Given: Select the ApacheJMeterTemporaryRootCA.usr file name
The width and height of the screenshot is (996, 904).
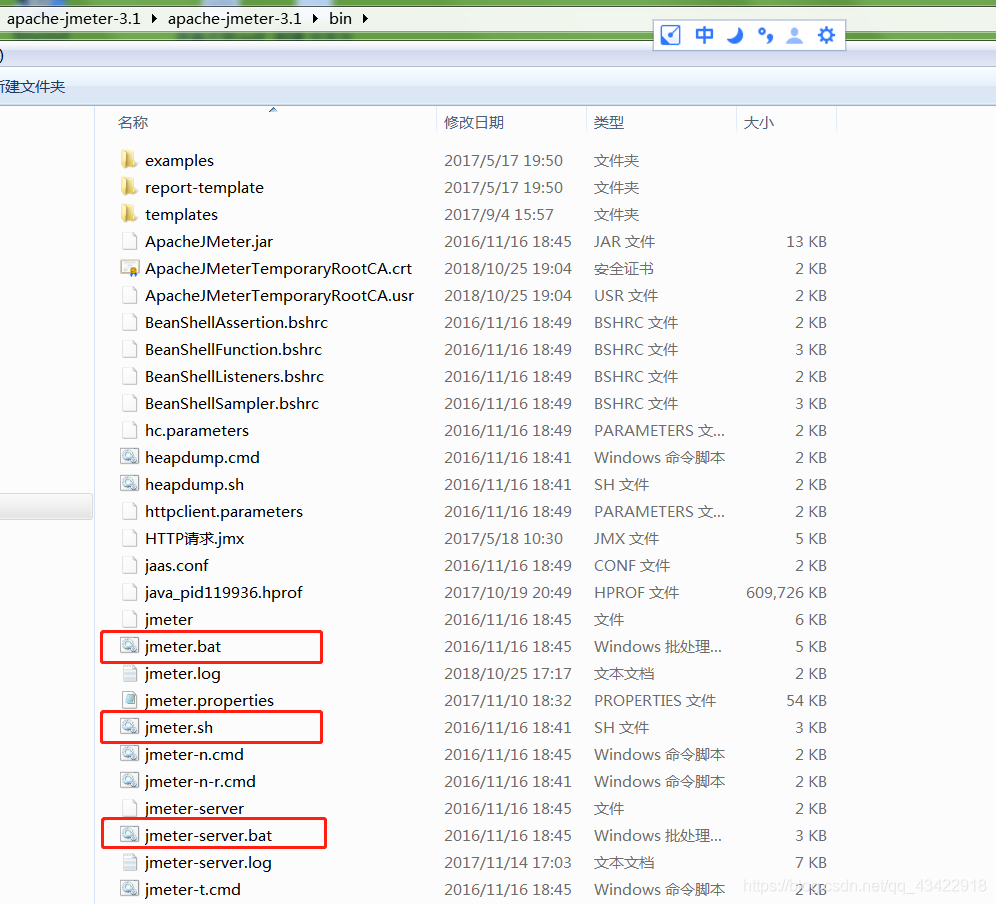Looking at the screenshot, I should 279,295.
